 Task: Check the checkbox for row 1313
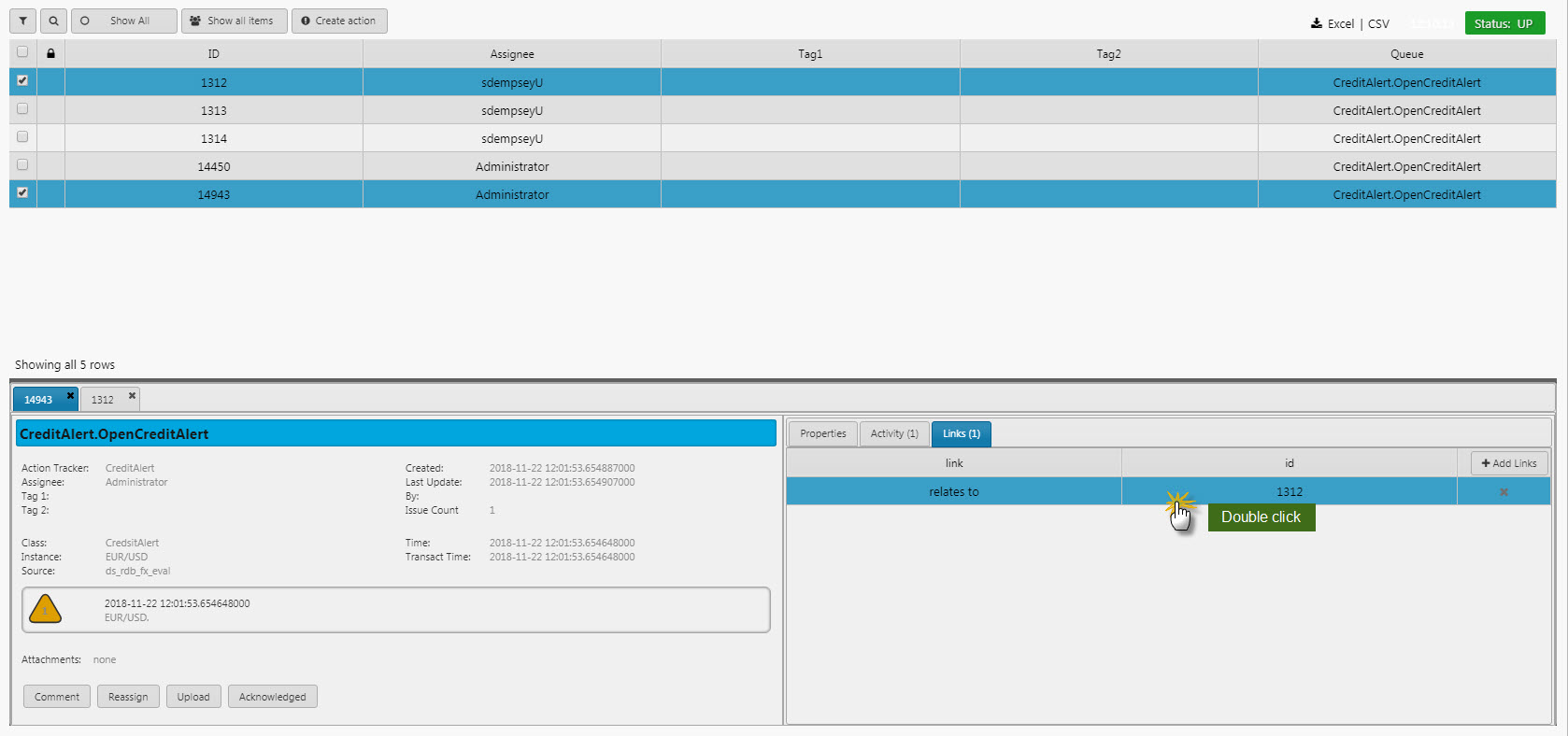22,108
